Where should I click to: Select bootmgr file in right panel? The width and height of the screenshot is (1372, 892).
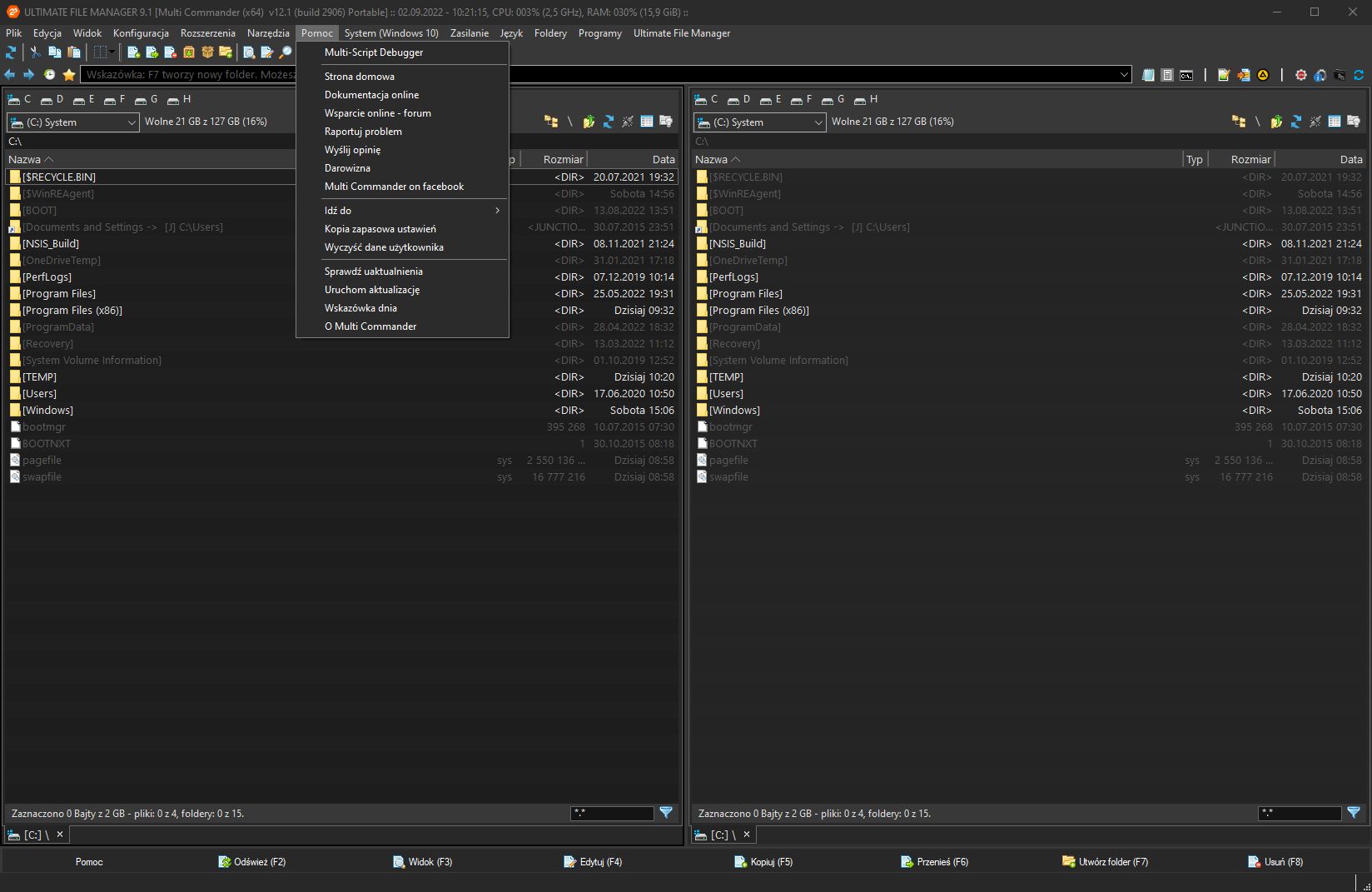pyautogui.click(x=1028, y=427)
